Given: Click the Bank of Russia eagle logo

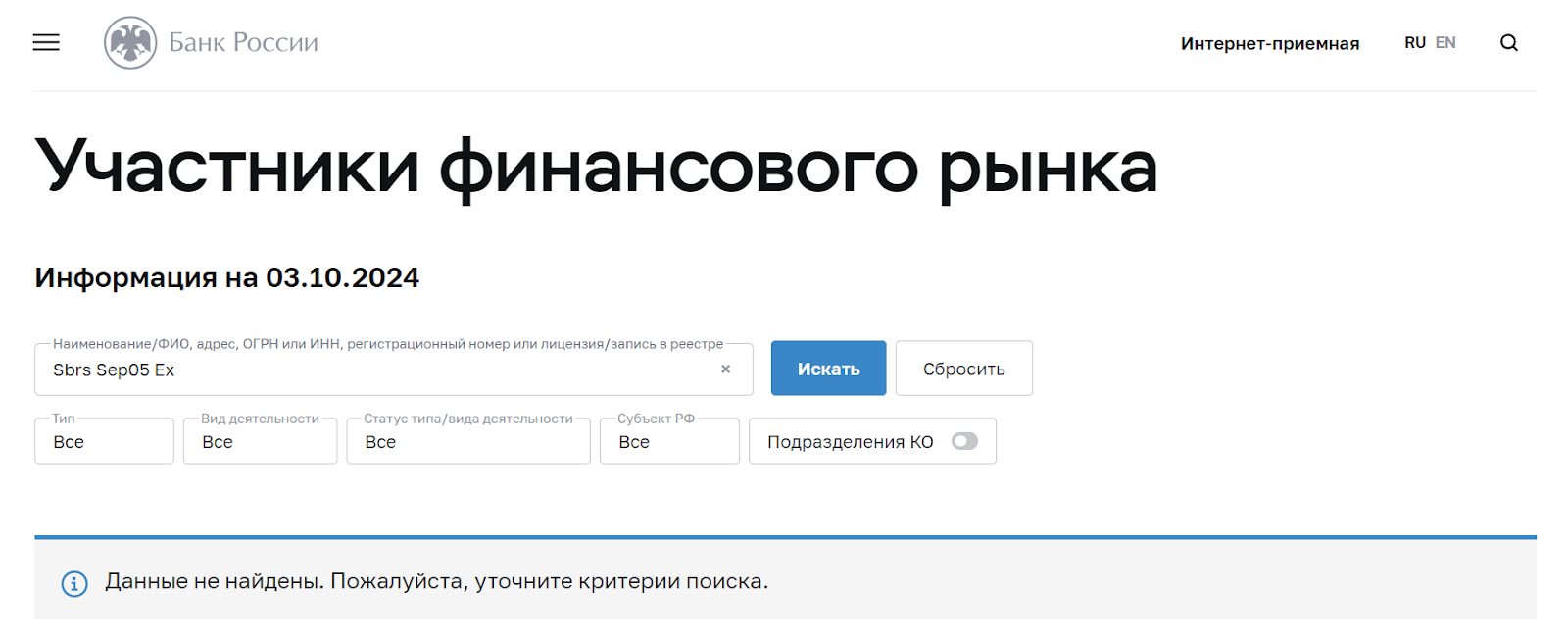Looking at the screenshot, I should pos(130,42).
